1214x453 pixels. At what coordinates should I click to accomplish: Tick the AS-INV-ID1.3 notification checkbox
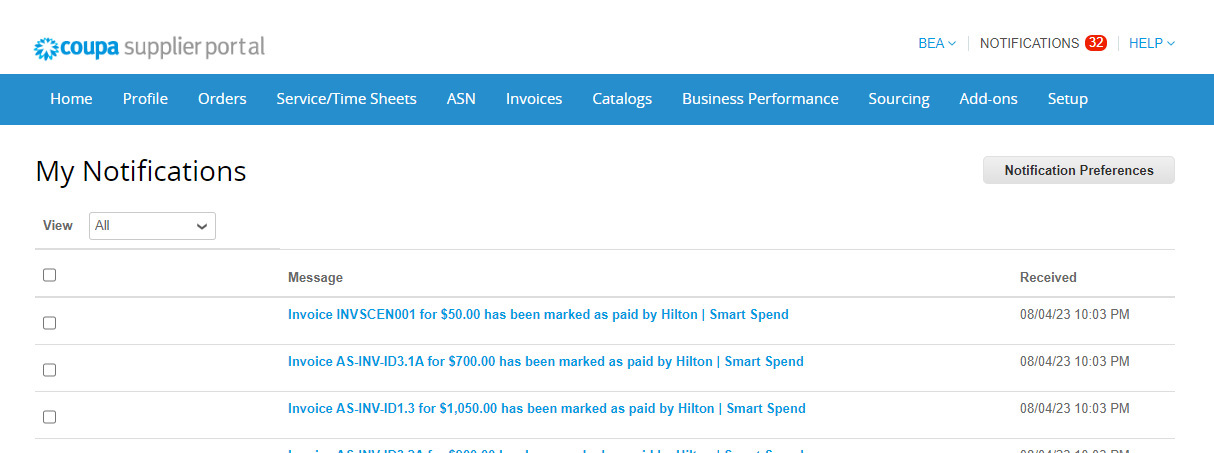click(x=50, y=417)
